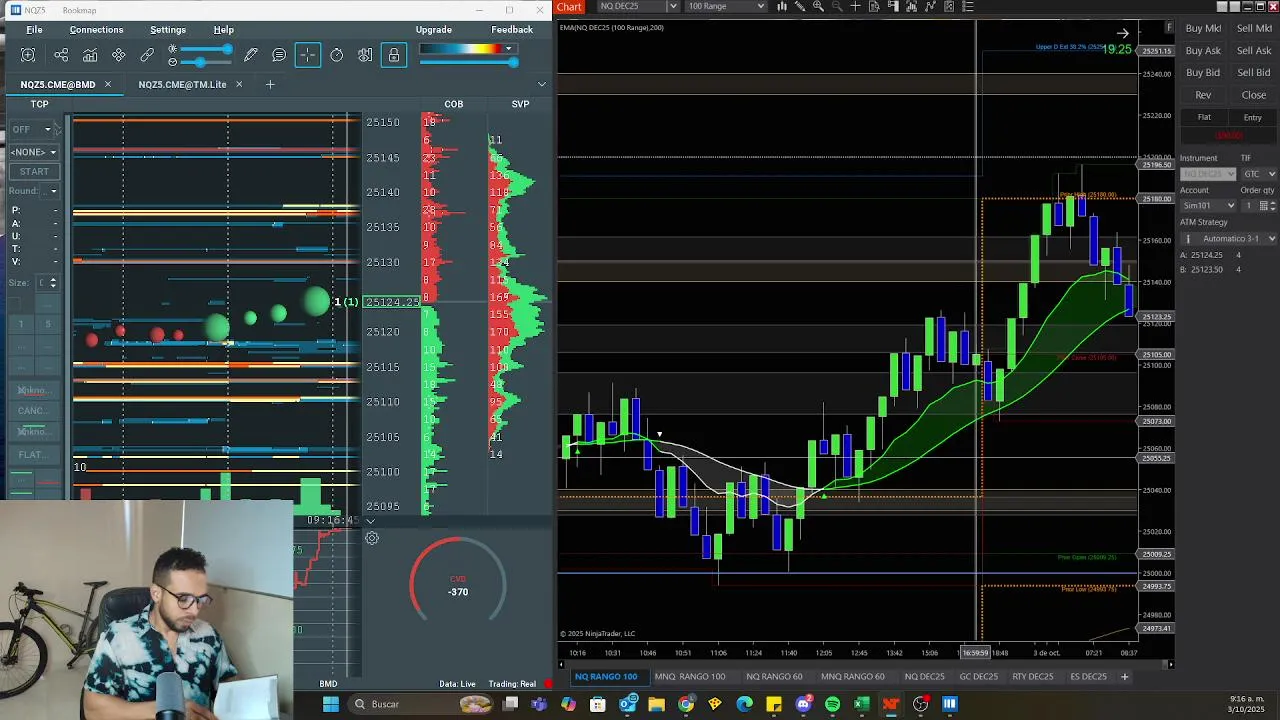The height and width of the screenshot is (720, 1280).
Task: Open Bookmap Help menu
Action: click(224, 30)
